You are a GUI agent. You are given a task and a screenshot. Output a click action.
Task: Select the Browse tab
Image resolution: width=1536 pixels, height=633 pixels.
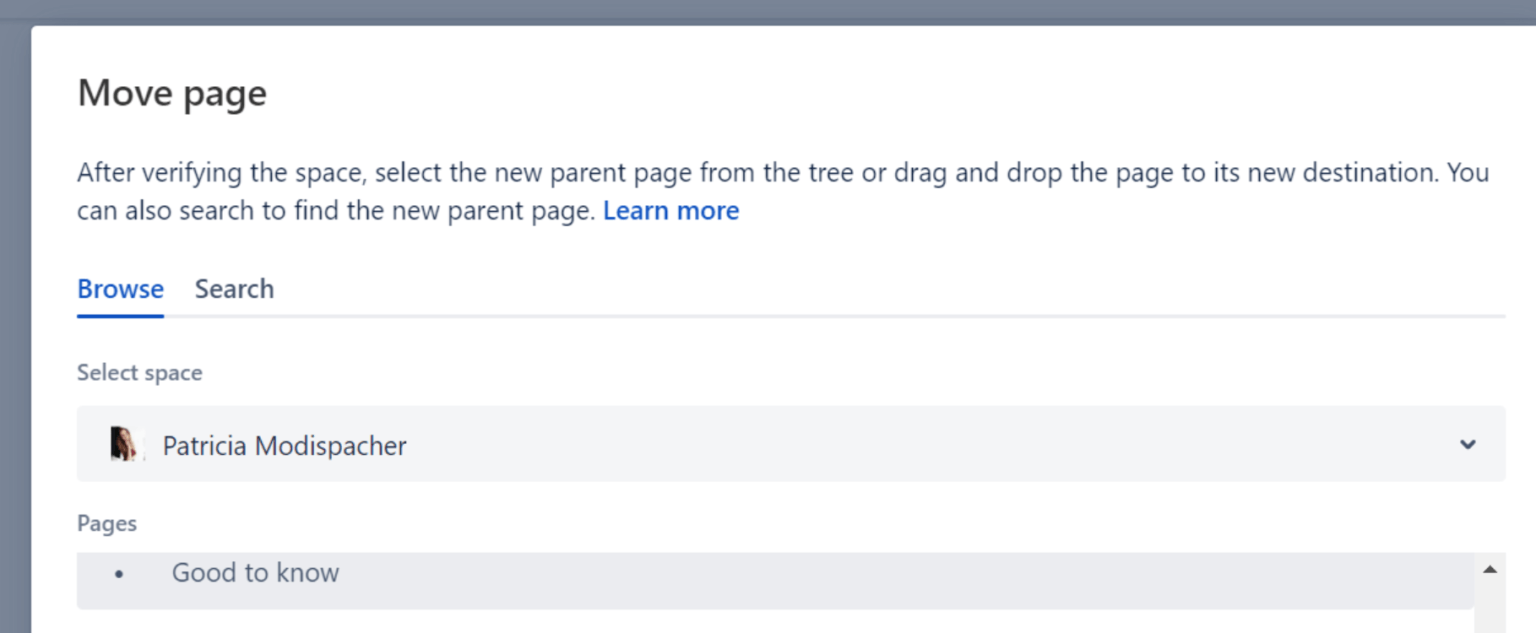tap(120, 289)
